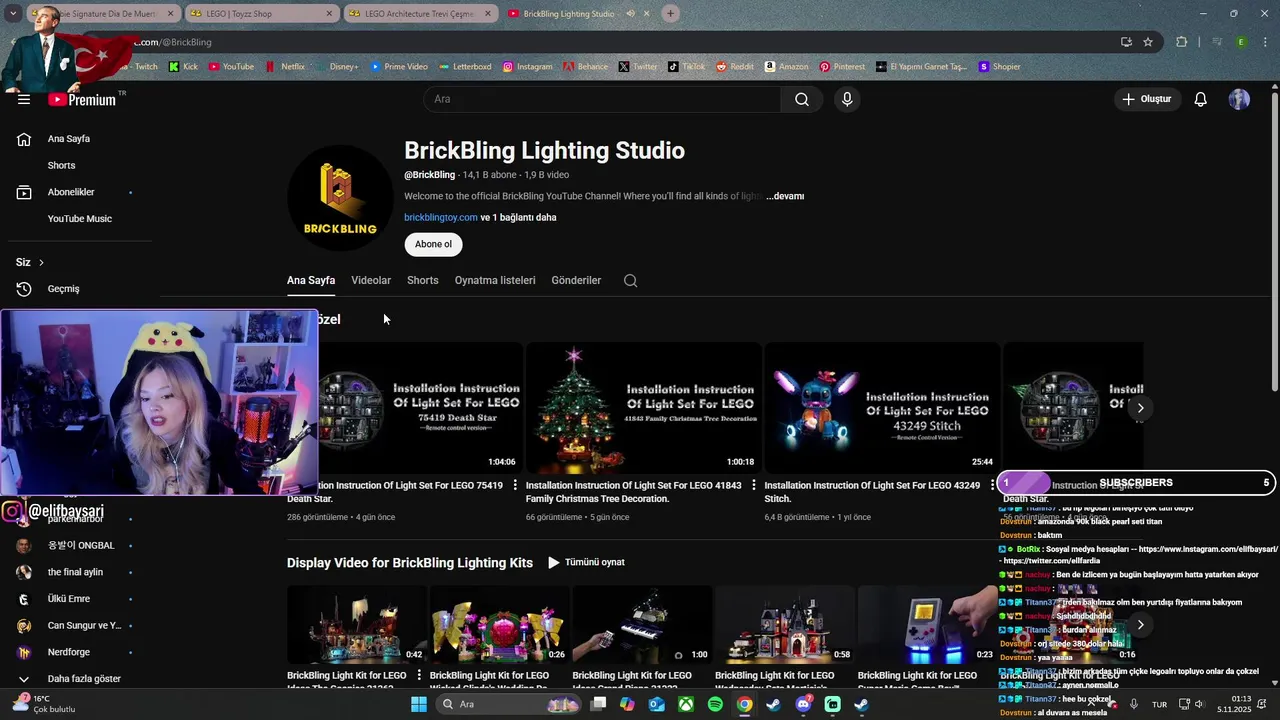Open options menu for Death Star video
1280x720 pixels.
click(515, 485)
